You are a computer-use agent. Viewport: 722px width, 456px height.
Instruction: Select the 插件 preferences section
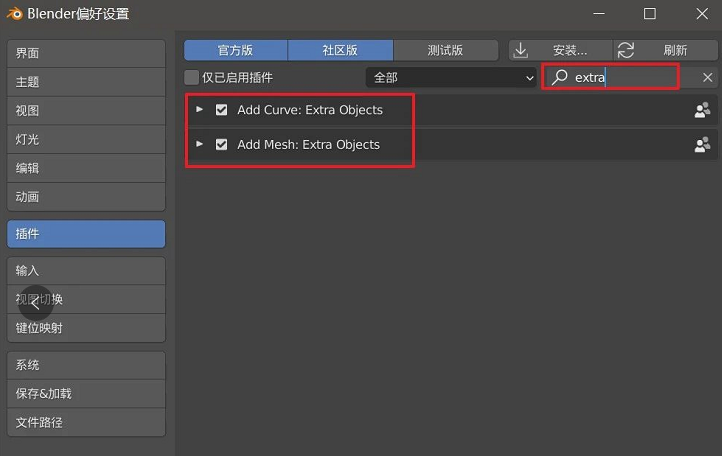[86, 234]
